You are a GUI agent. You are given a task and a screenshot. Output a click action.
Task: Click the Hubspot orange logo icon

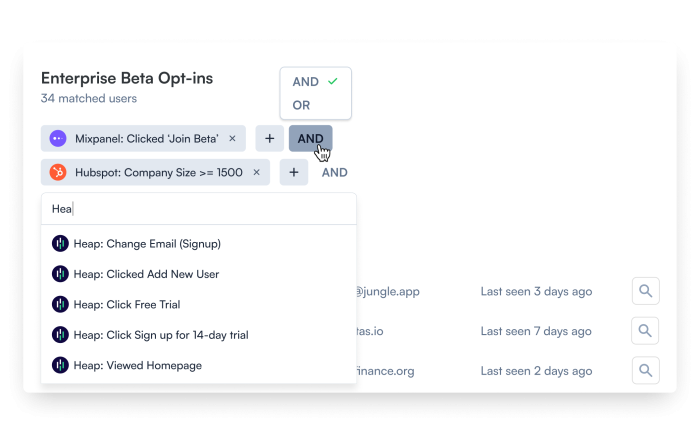coord(58,172)
